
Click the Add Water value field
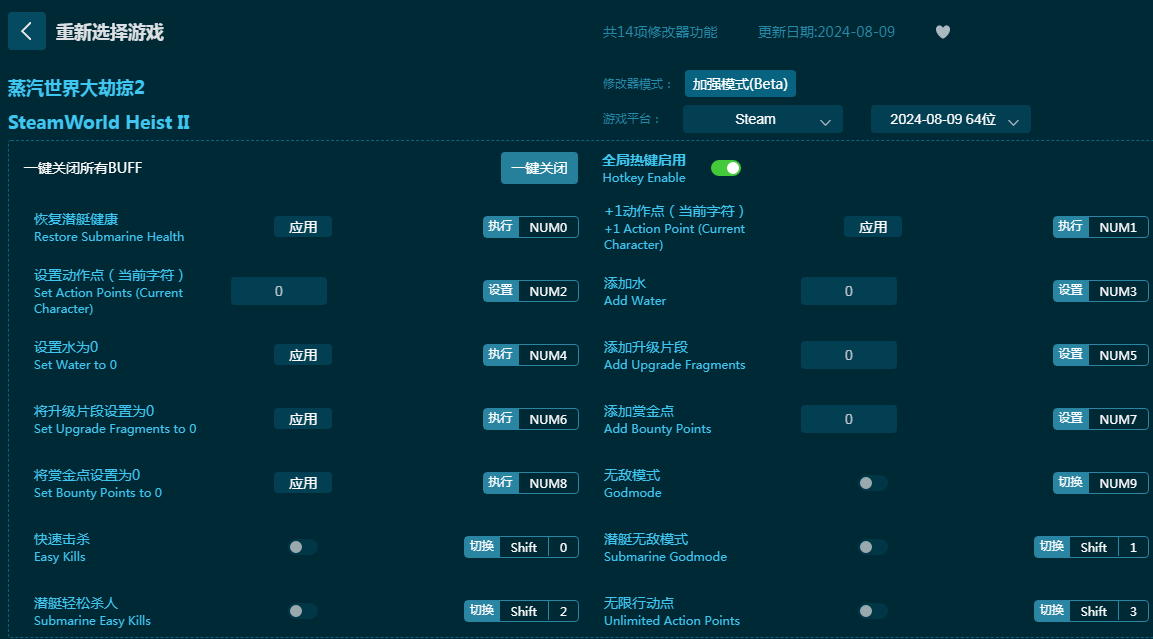(x=848, y=291)
